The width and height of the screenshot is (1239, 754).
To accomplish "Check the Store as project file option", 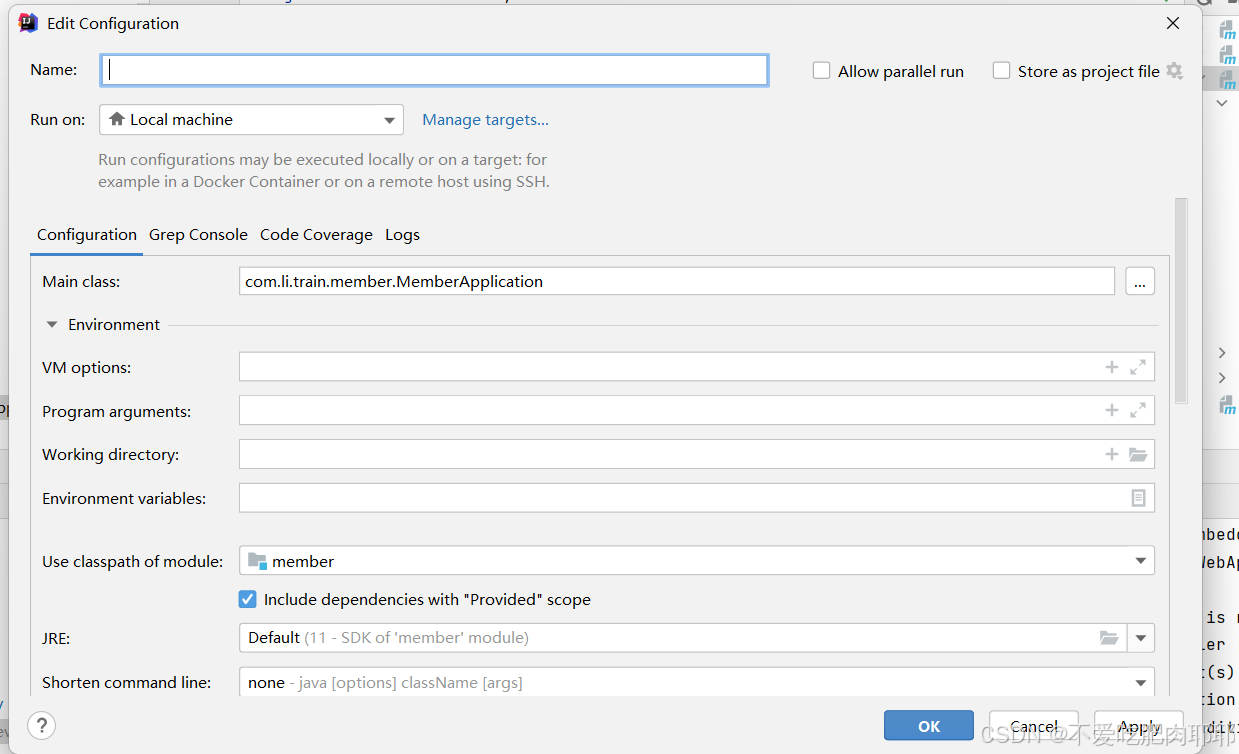I will point(1000,70).
